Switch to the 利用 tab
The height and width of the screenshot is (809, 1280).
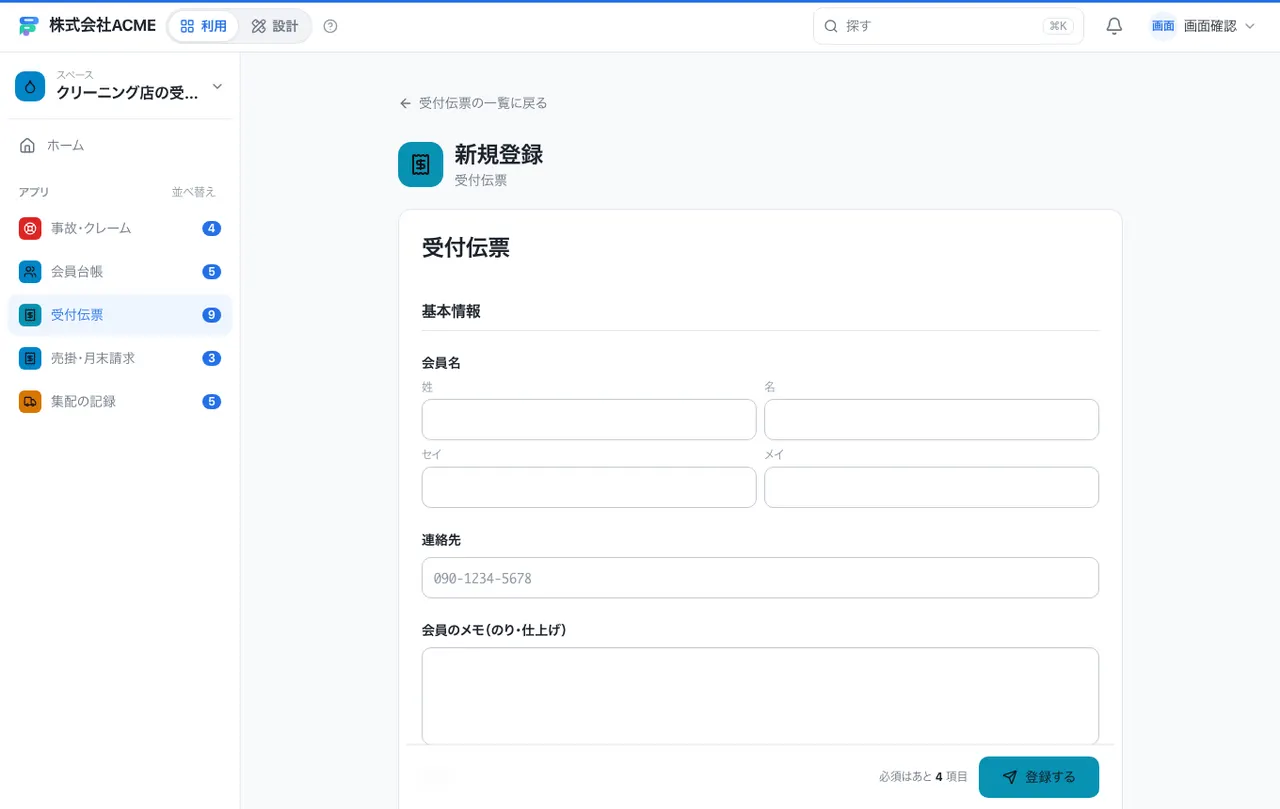(204, 26)
